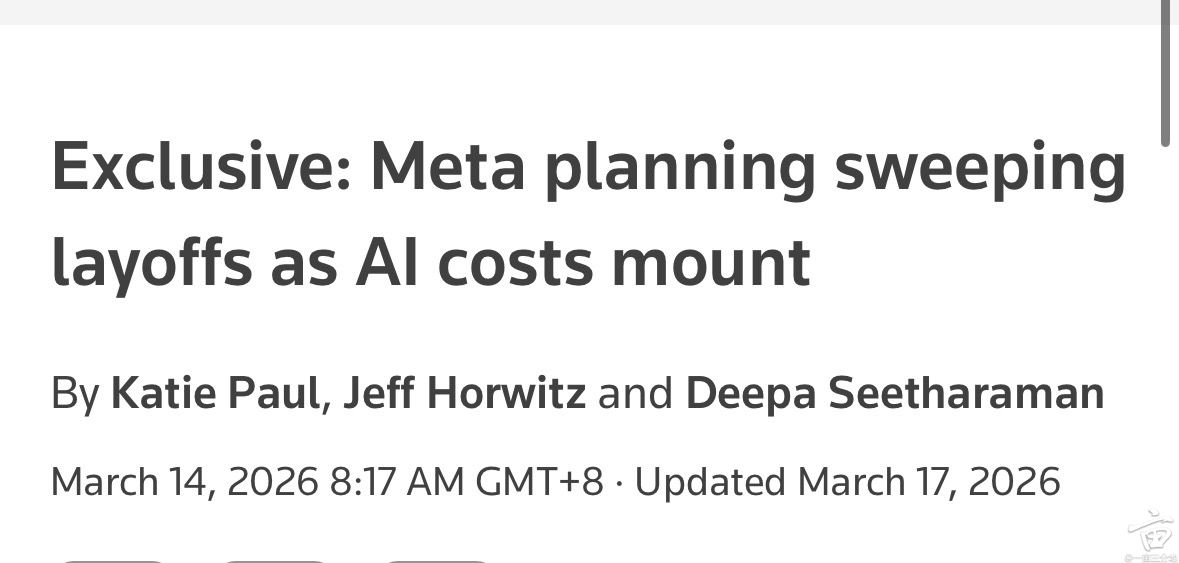Click the 'By' byline label

click(x=75, y=393)
